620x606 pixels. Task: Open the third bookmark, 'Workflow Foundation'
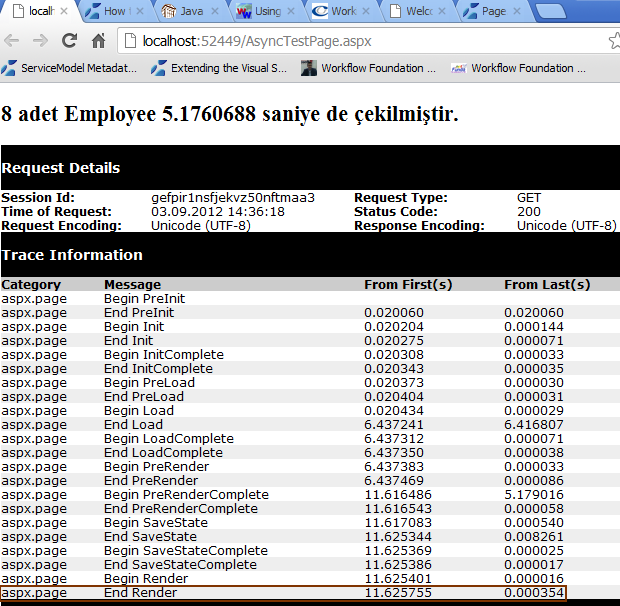(x=369, y=69)
